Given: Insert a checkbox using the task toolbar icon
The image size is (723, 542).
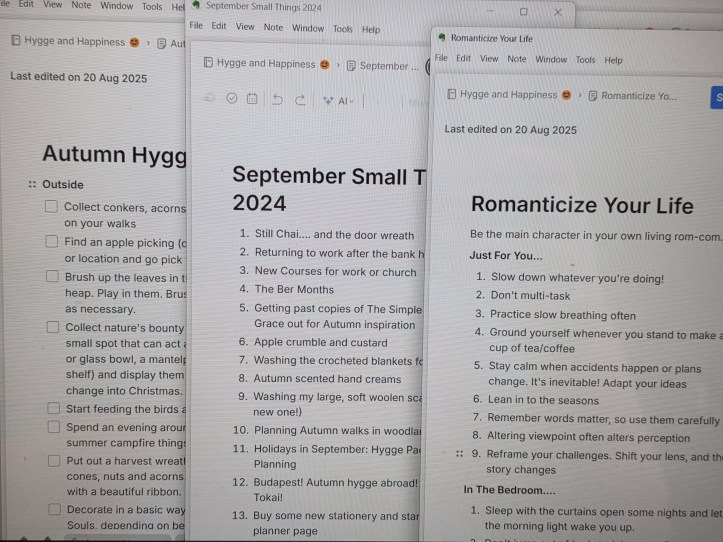Looking at the screenshot, I should pos(232,99).
